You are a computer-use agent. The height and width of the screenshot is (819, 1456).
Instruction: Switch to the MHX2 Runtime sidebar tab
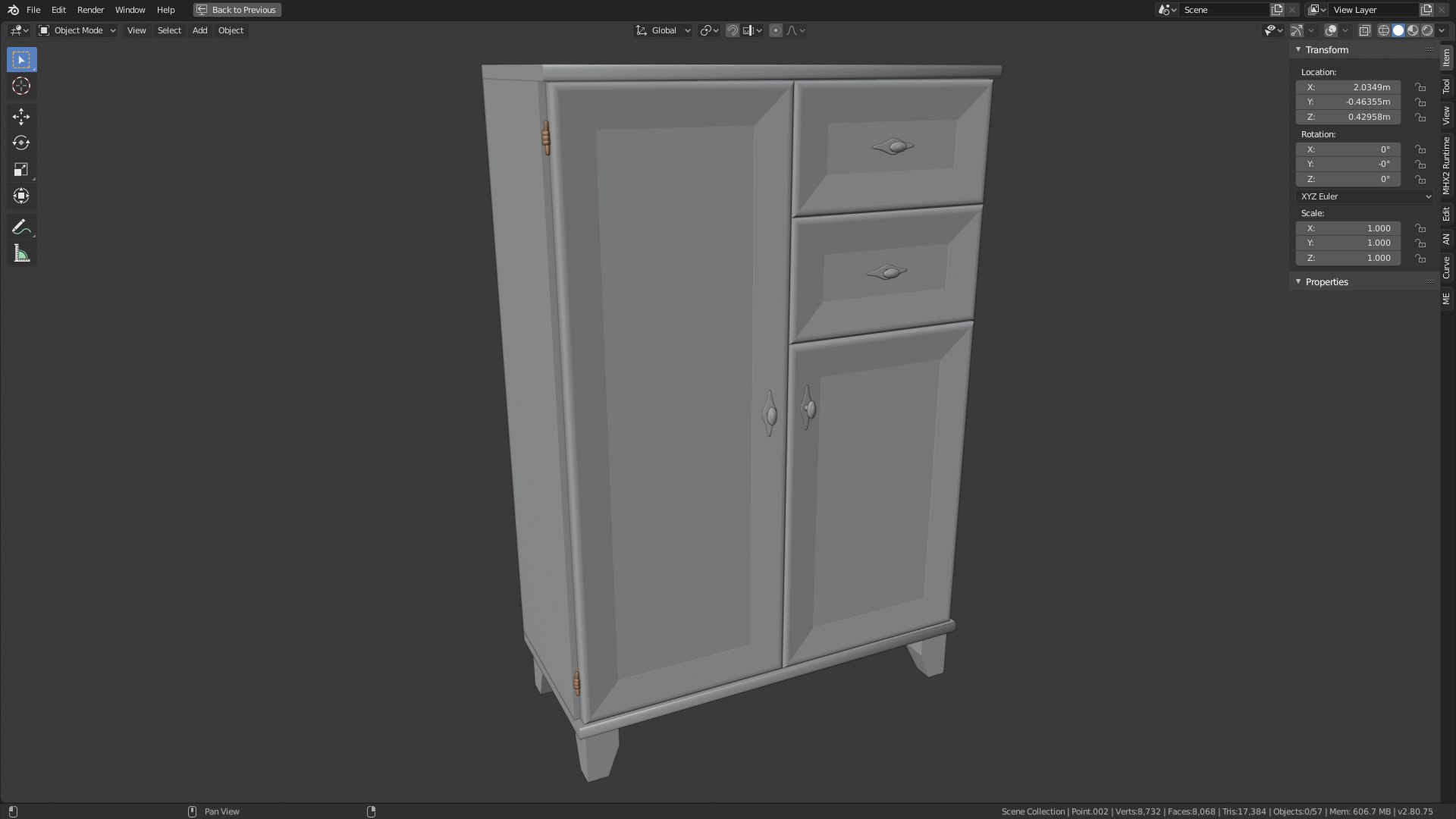(x=1447, y=165)
